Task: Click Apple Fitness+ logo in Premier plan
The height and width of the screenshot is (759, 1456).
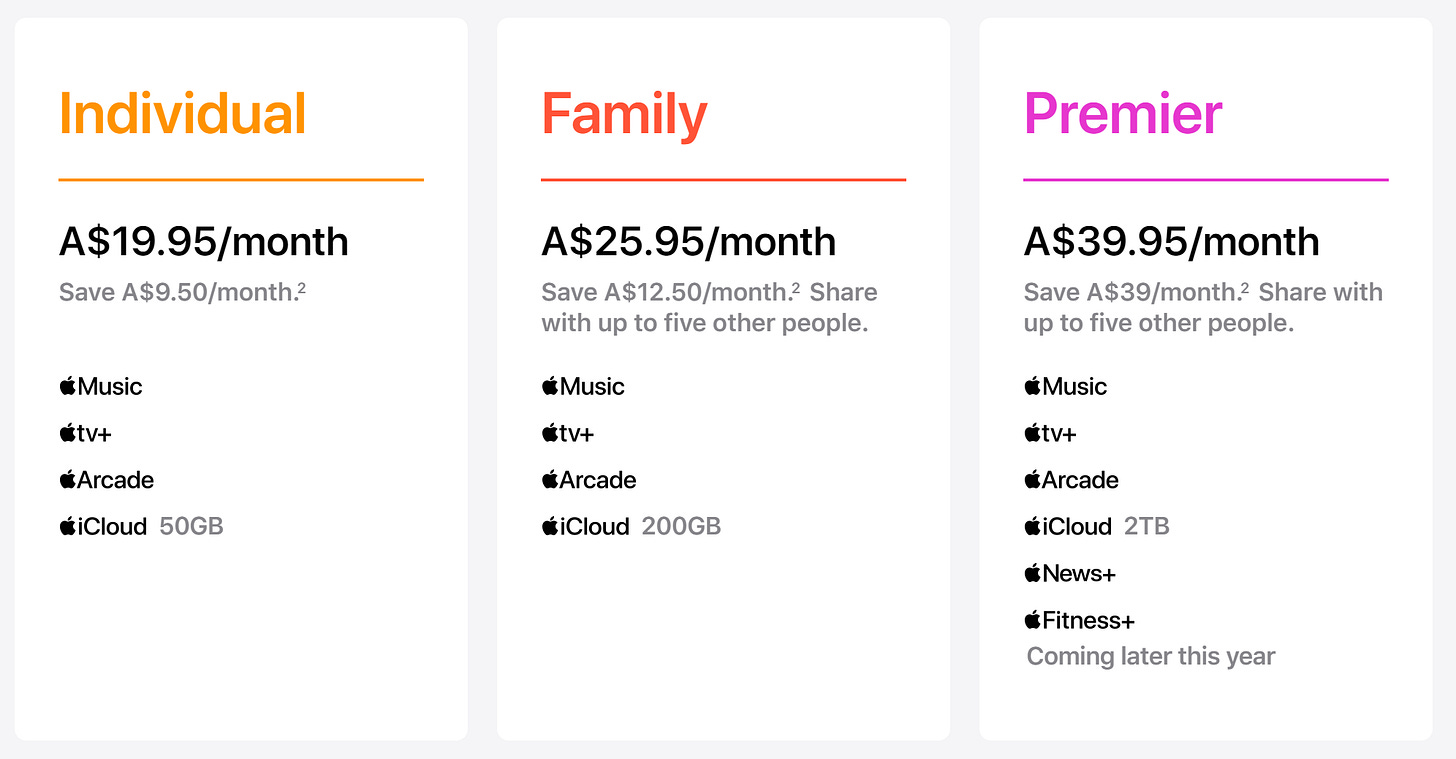Action: coord(1079,620)
